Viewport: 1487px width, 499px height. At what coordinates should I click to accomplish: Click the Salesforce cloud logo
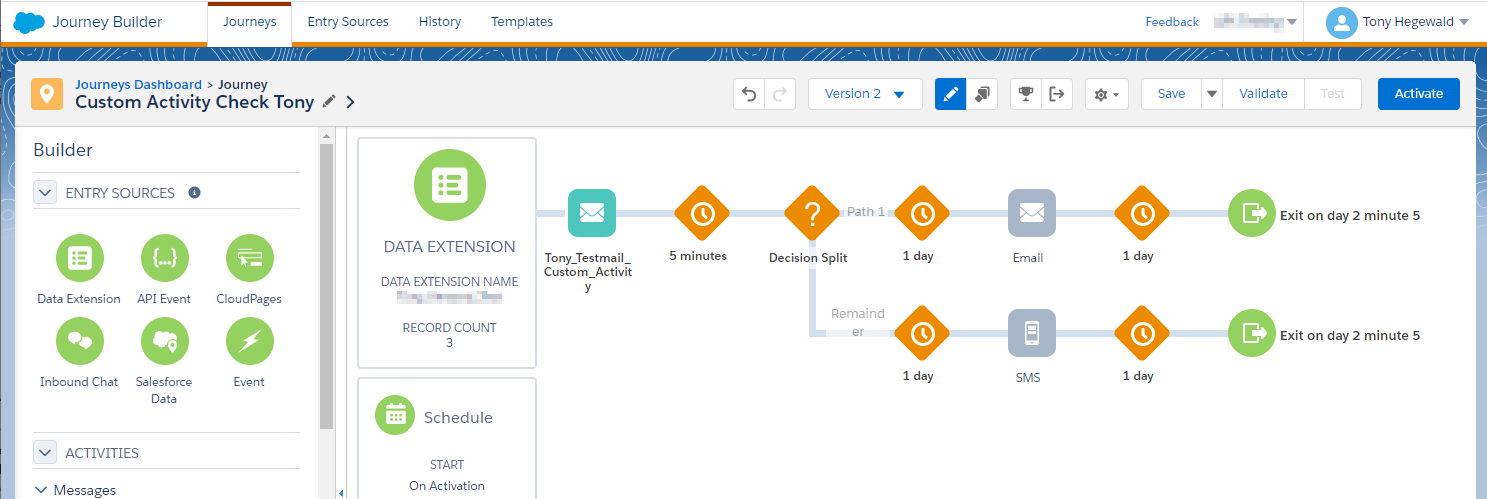coord(28,21)
